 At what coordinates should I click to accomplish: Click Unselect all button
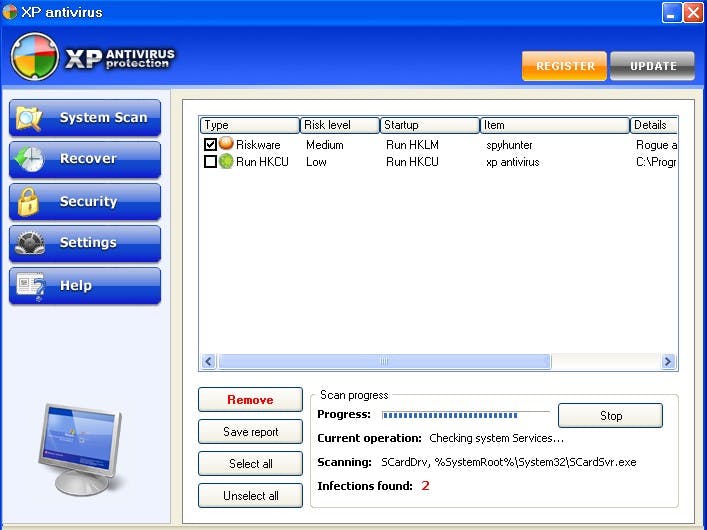pos(250,496)
